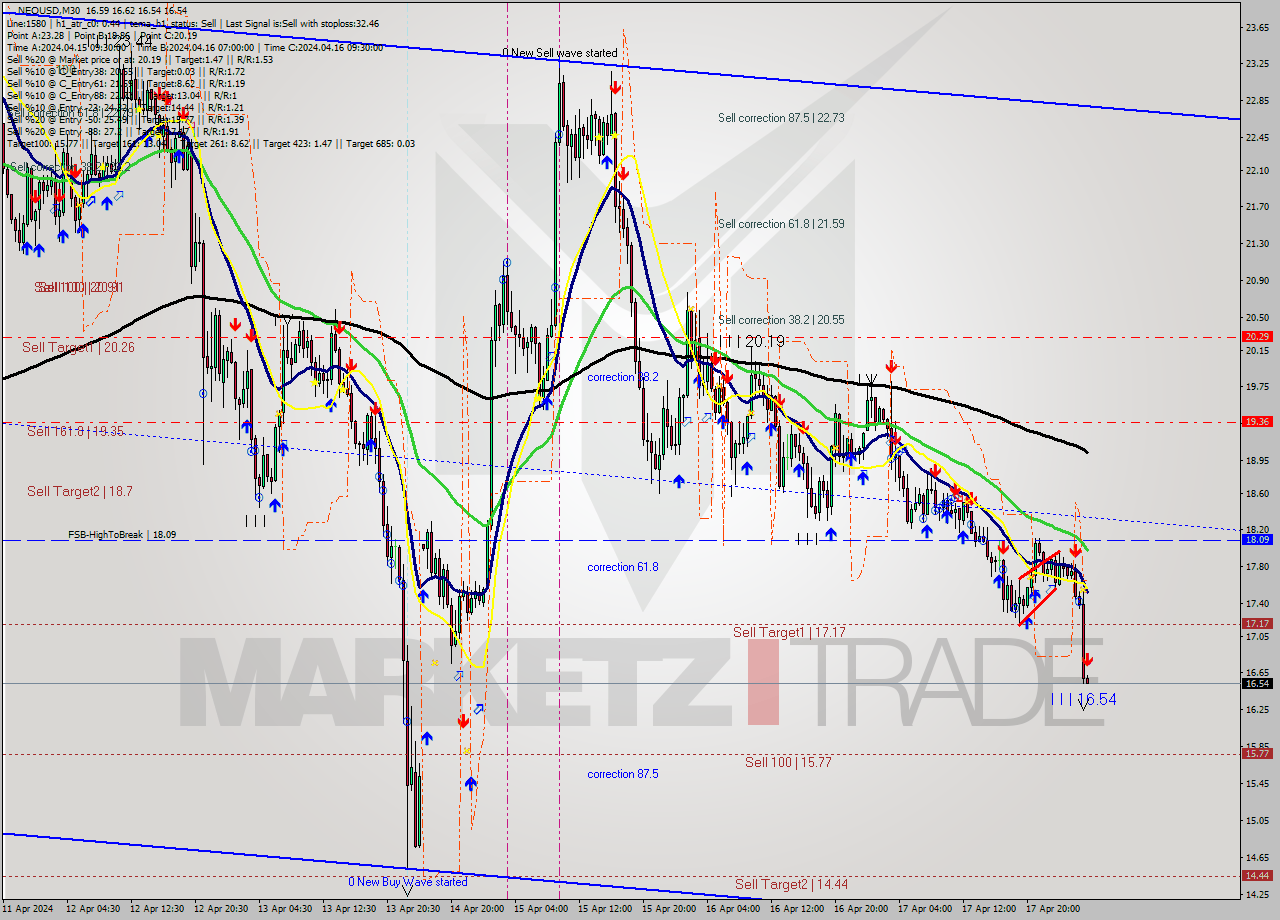Click the blue 'correction 38.2' label
This screenshot has height=920, width=1280.
(623, 377)
